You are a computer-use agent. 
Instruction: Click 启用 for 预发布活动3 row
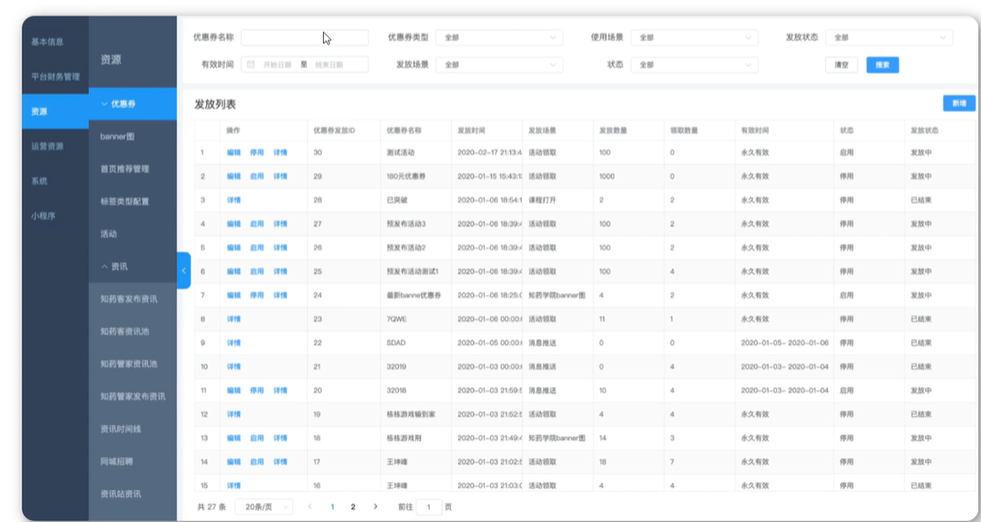pyautogui.click(x=257, y=224)
